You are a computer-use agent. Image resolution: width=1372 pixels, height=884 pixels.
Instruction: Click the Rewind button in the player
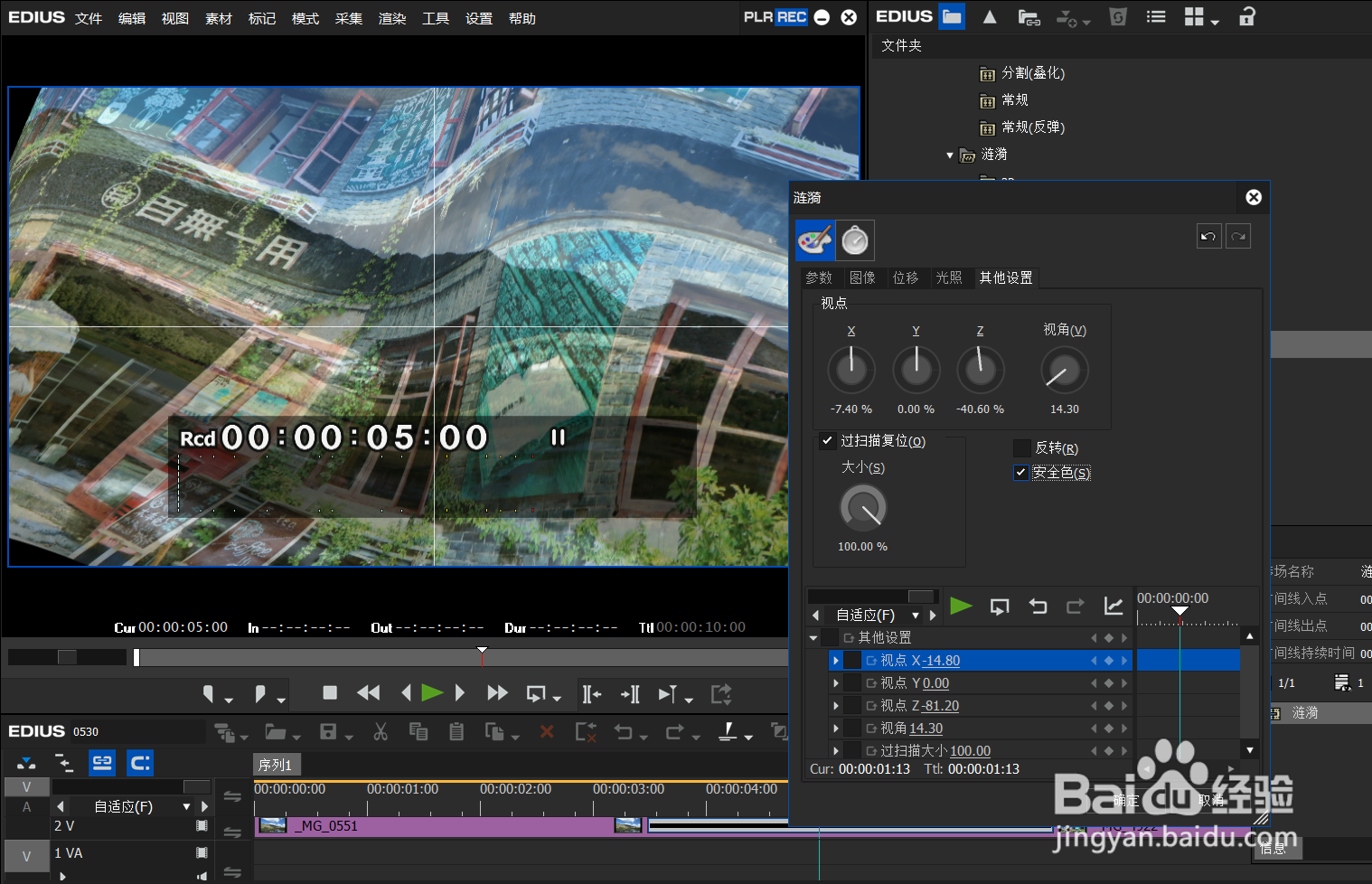(369, 692)
